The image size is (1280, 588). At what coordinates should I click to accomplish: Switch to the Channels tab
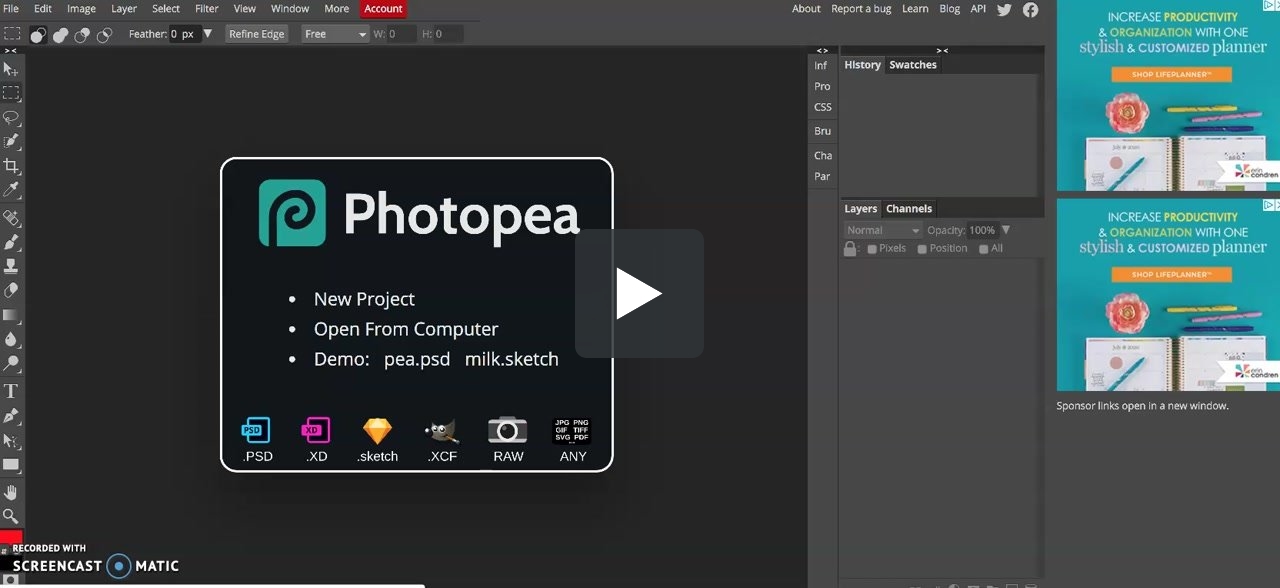point(908,208)
